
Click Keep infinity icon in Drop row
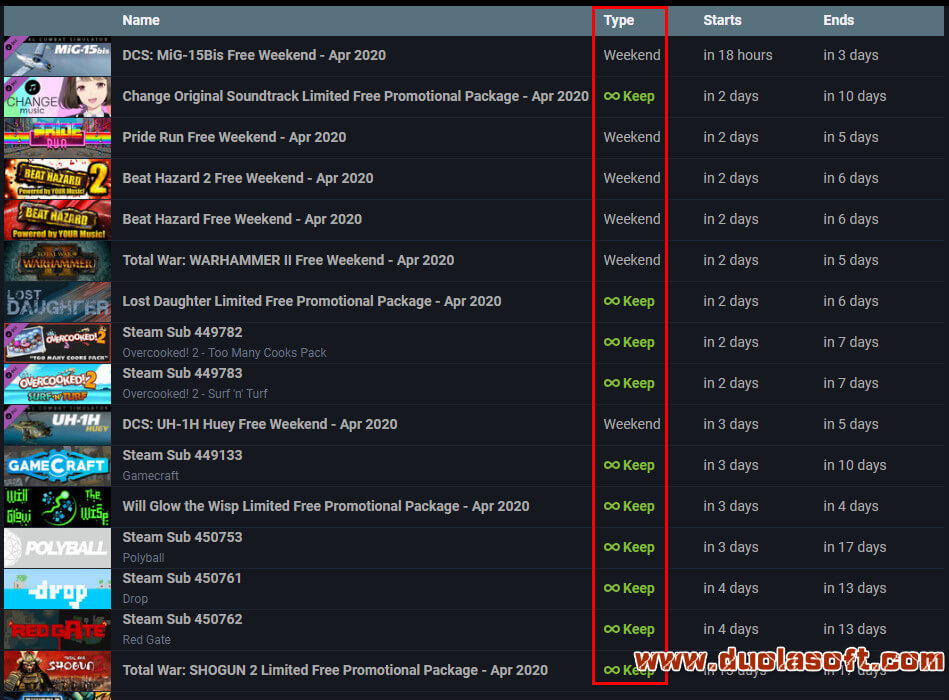(x=611, y=589)
